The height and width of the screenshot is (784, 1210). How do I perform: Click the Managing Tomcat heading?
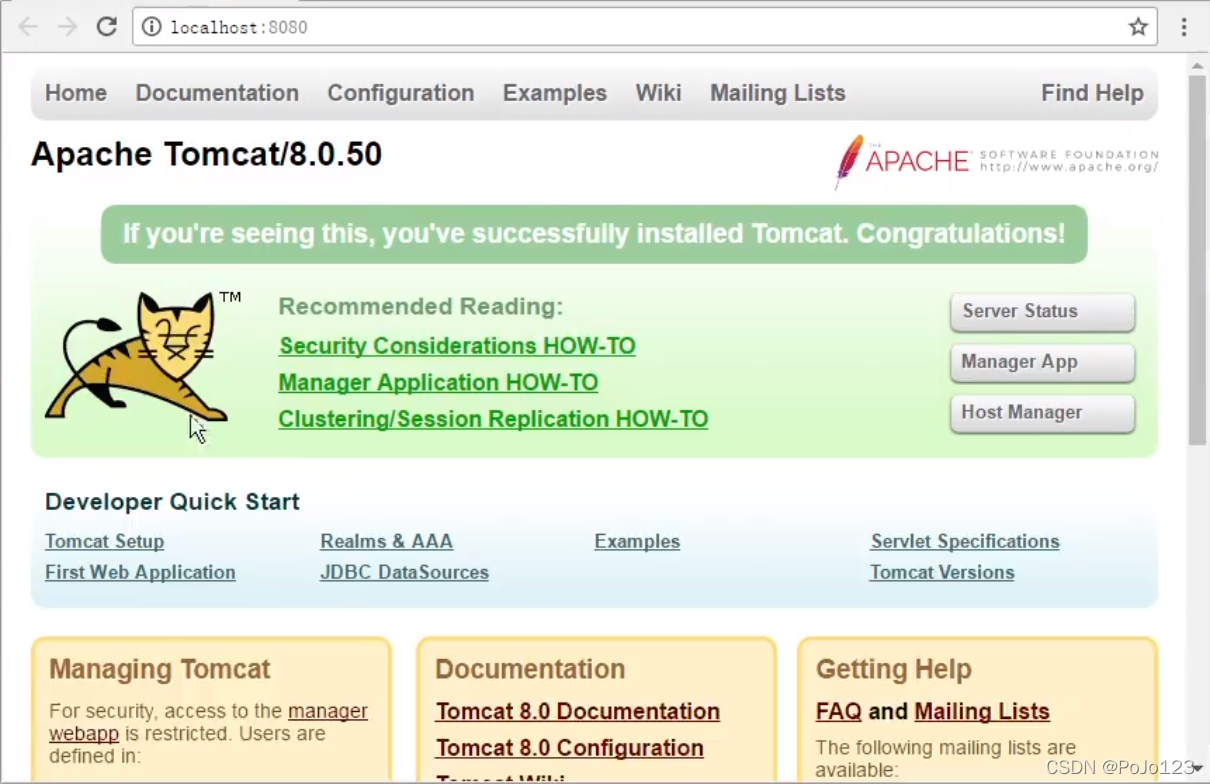pyautogui.click(x=160, y=669)
